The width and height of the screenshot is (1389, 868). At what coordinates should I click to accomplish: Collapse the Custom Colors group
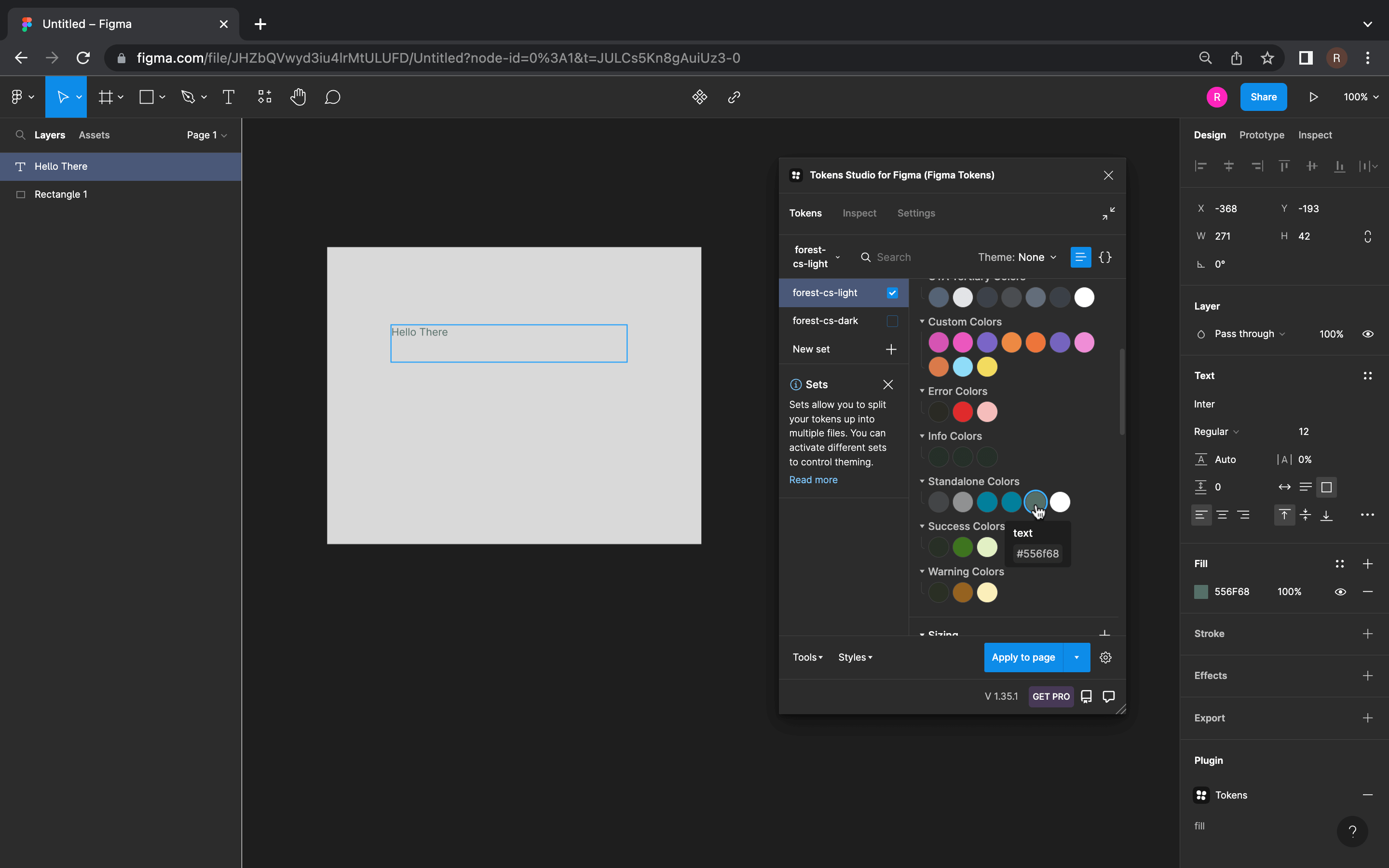tap(922, 322)
